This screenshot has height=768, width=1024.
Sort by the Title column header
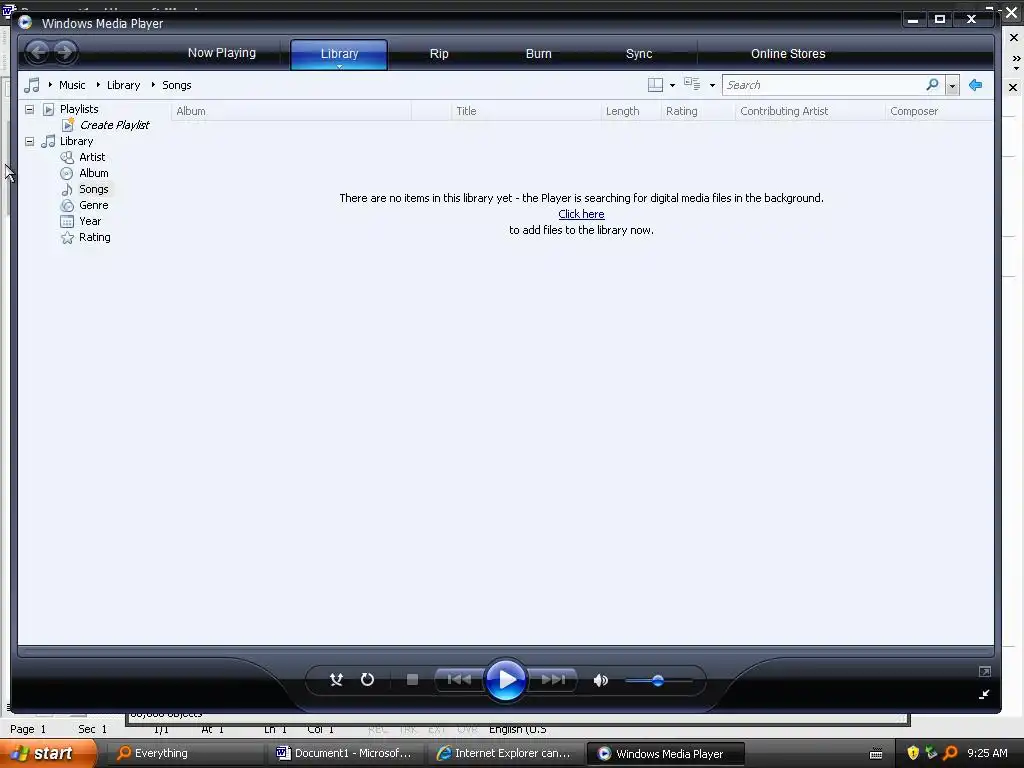(x=526, y=111)
